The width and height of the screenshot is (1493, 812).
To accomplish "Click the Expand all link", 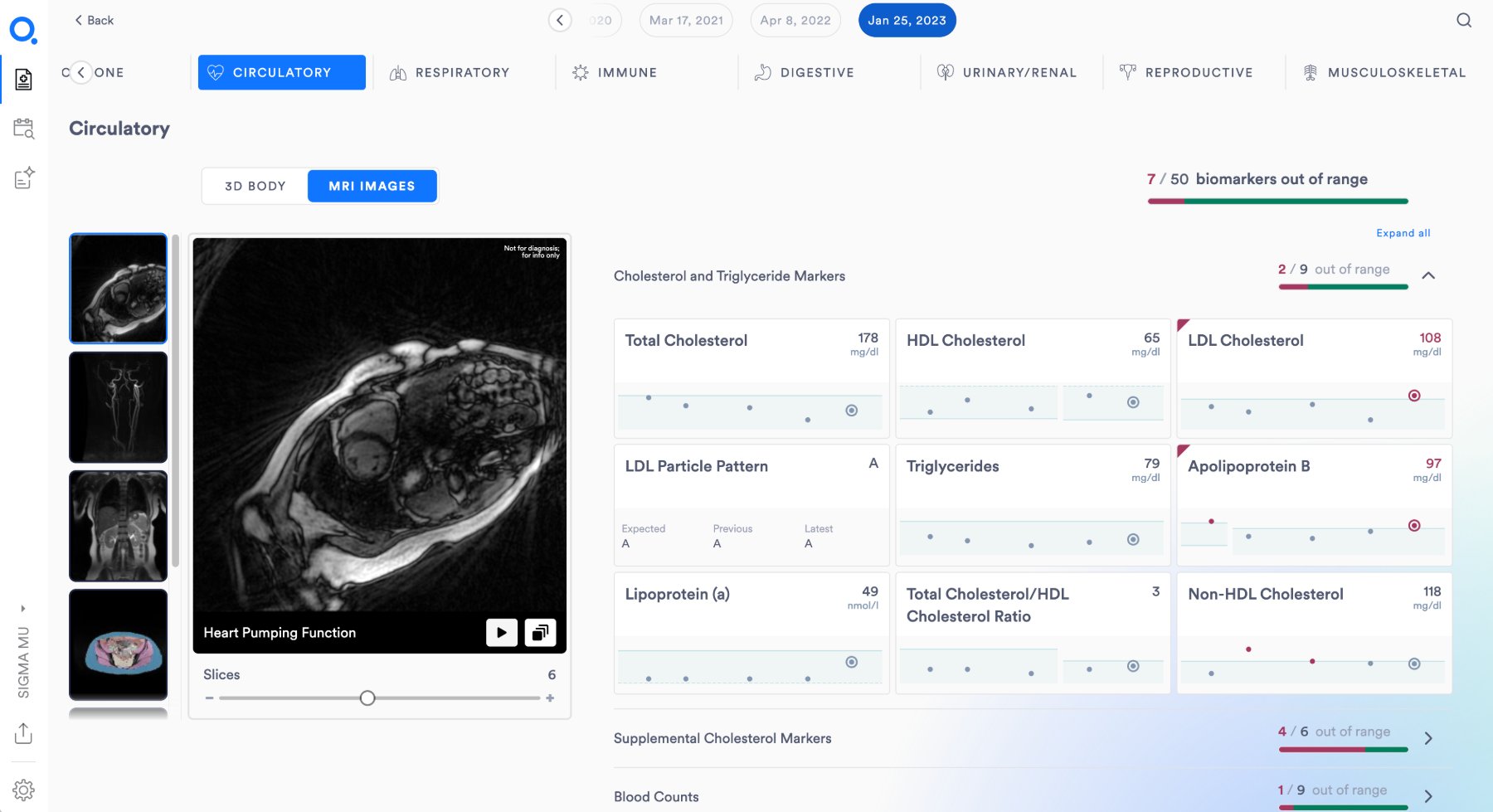I will coord(1403,233).
